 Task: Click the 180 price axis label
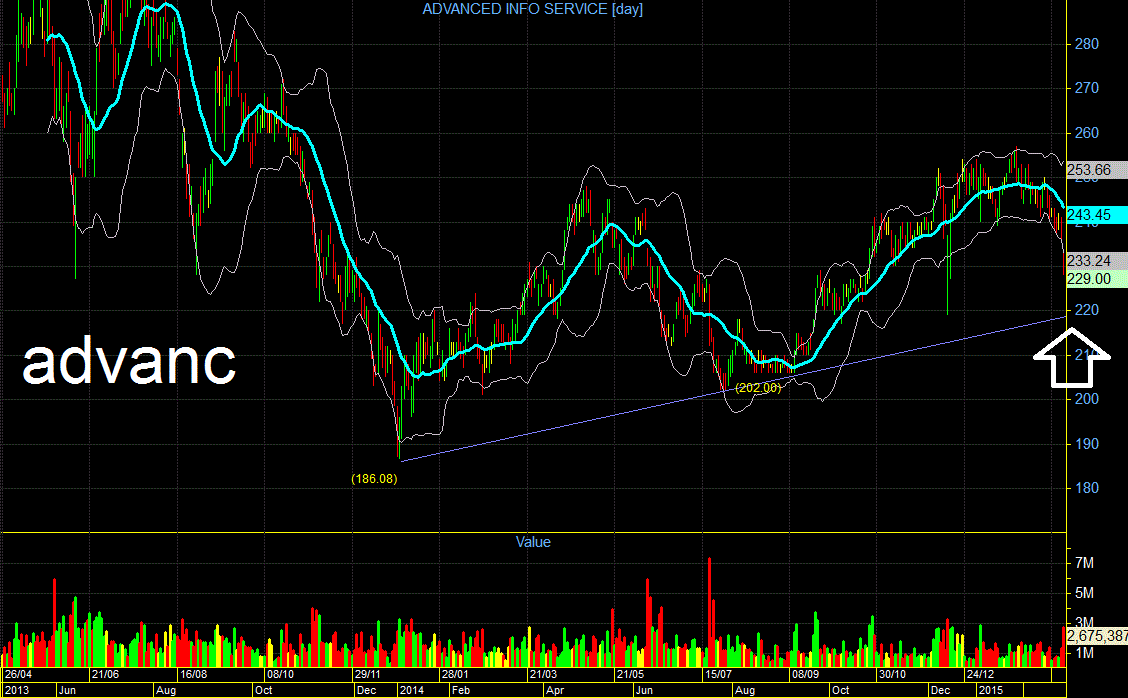(x=1086, y=488)
